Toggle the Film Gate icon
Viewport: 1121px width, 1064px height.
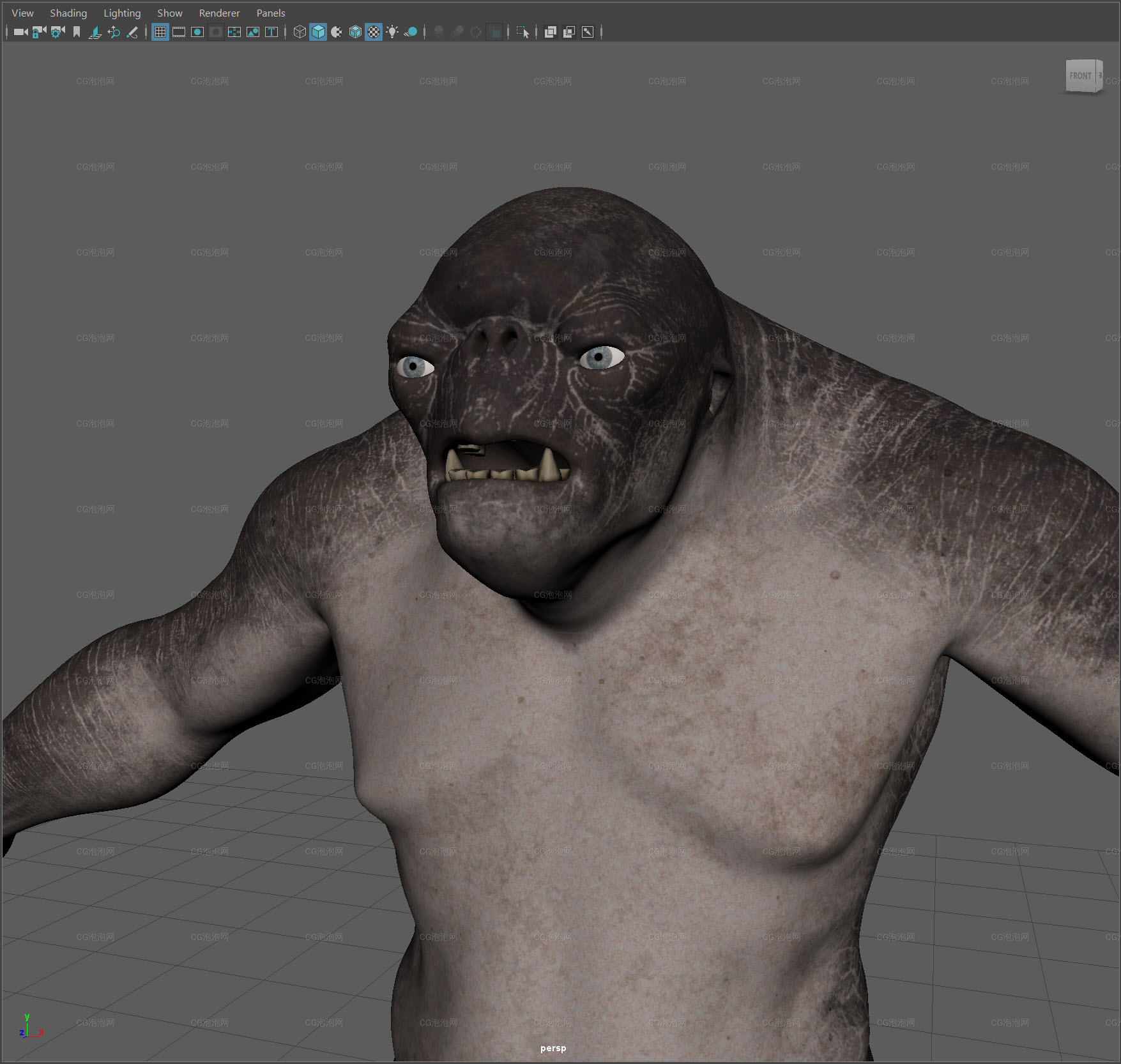[x=179, y=32]
